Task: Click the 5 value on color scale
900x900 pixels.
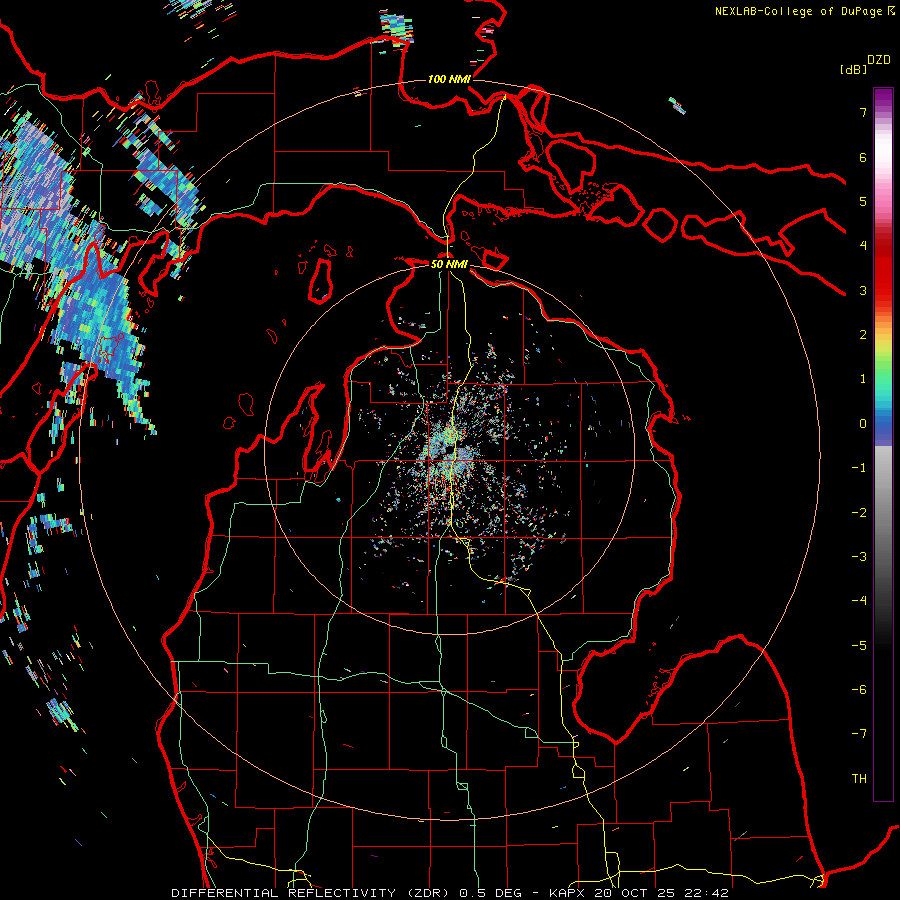Action: click(863, 201)
